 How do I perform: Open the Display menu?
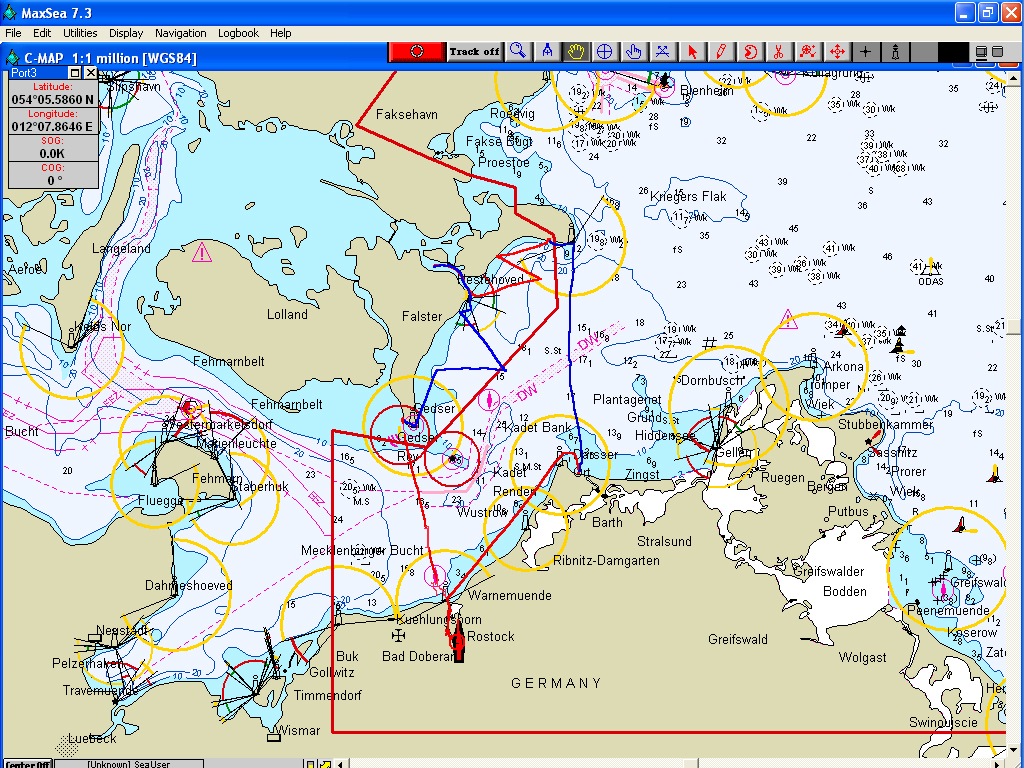126,33
